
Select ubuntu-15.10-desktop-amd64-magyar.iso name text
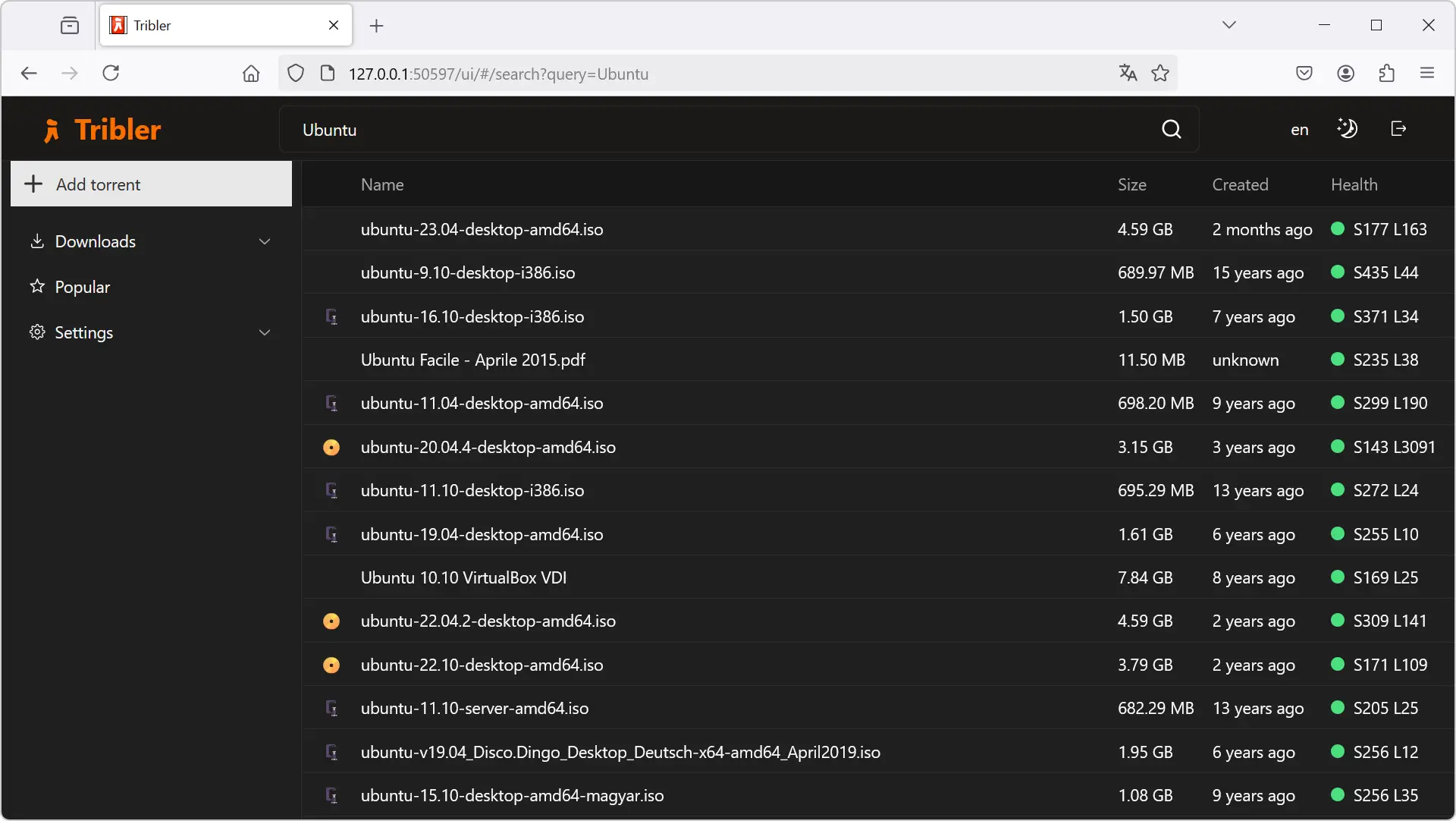click(x=513, y=795)
